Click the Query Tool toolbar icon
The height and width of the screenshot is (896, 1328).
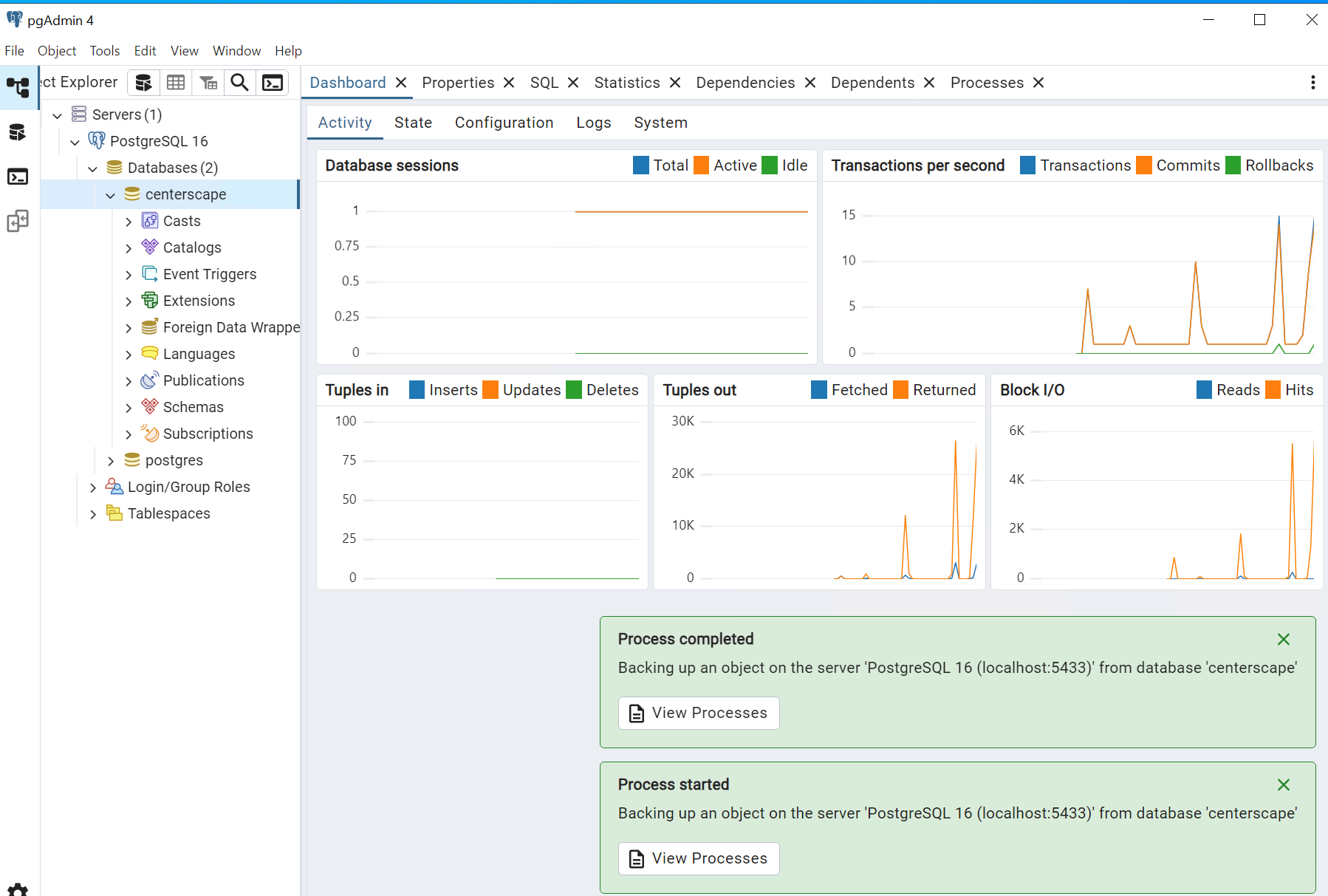pos(143,83)
